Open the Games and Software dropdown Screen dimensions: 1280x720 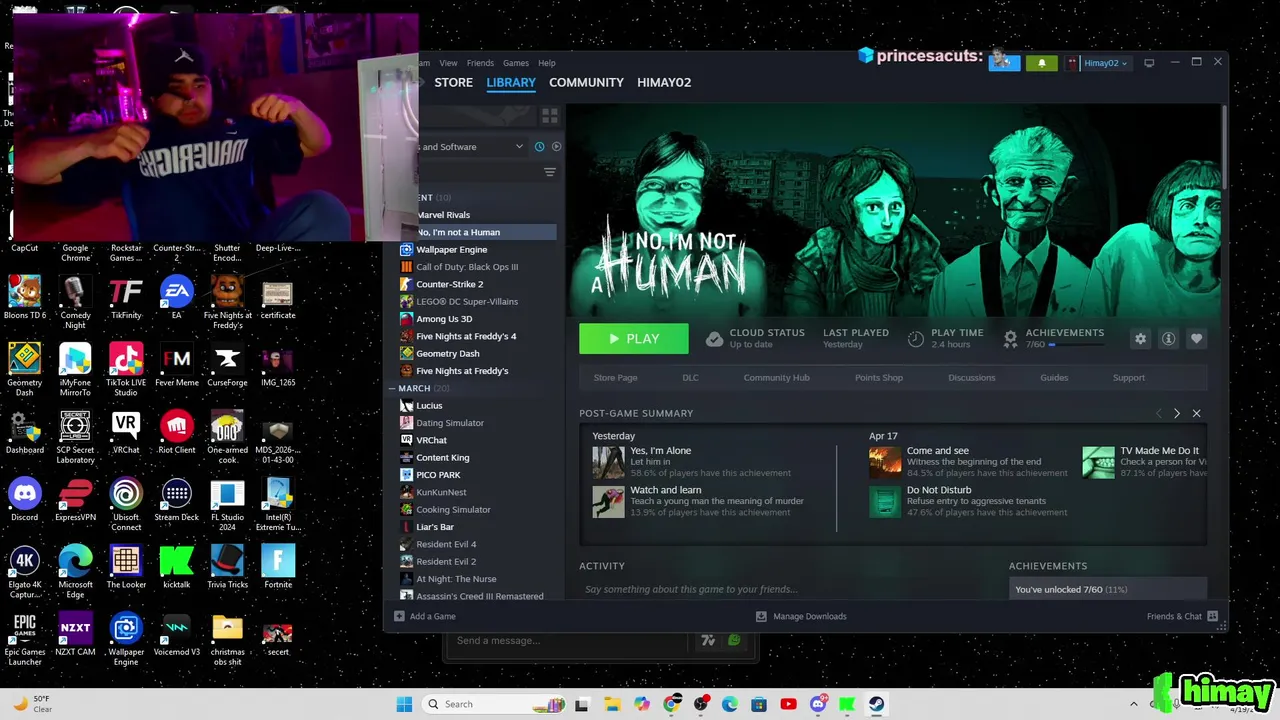point(472,147)
